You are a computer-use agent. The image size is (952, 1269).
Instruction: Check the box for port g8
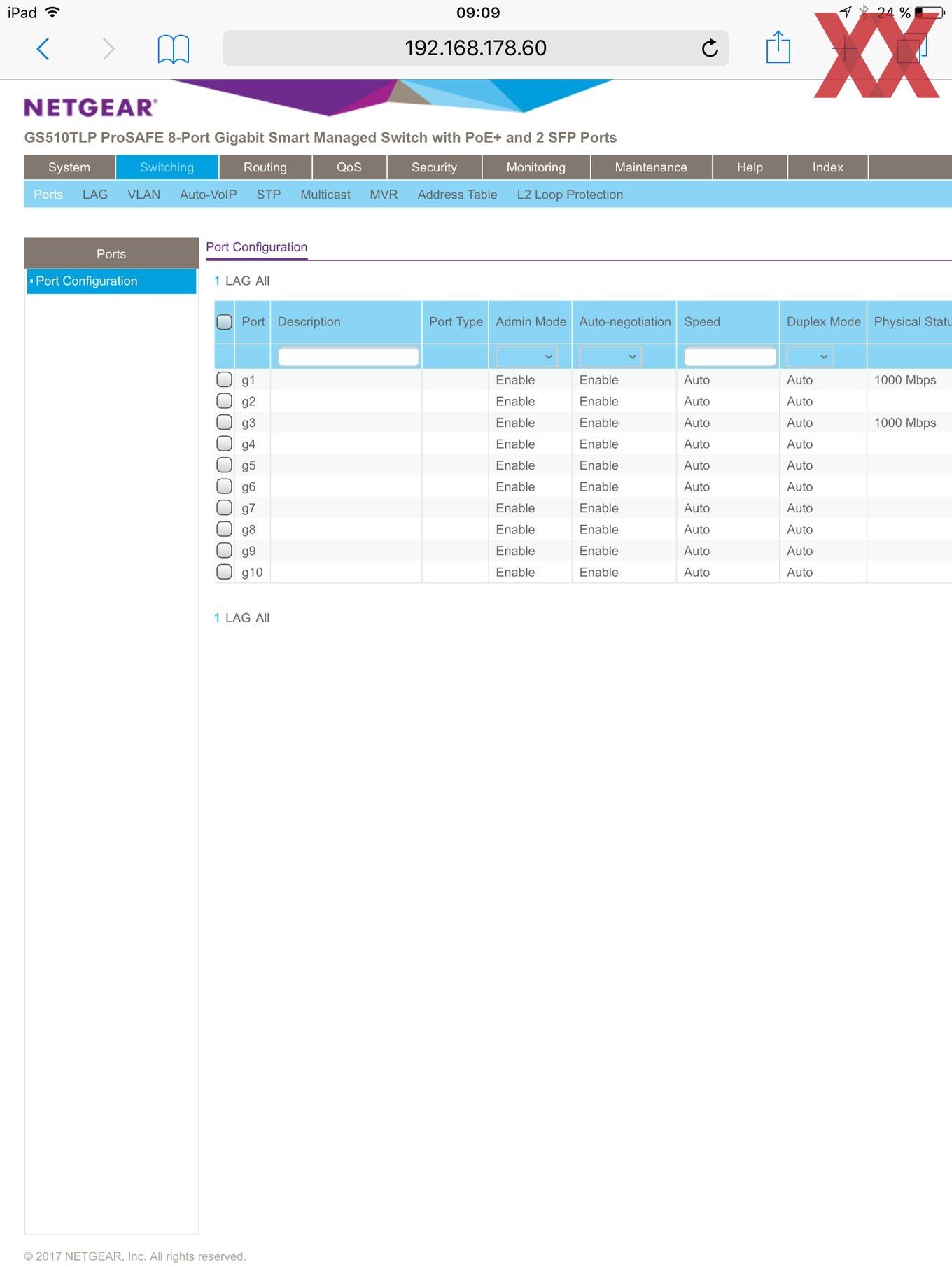[x=224, y=529]
